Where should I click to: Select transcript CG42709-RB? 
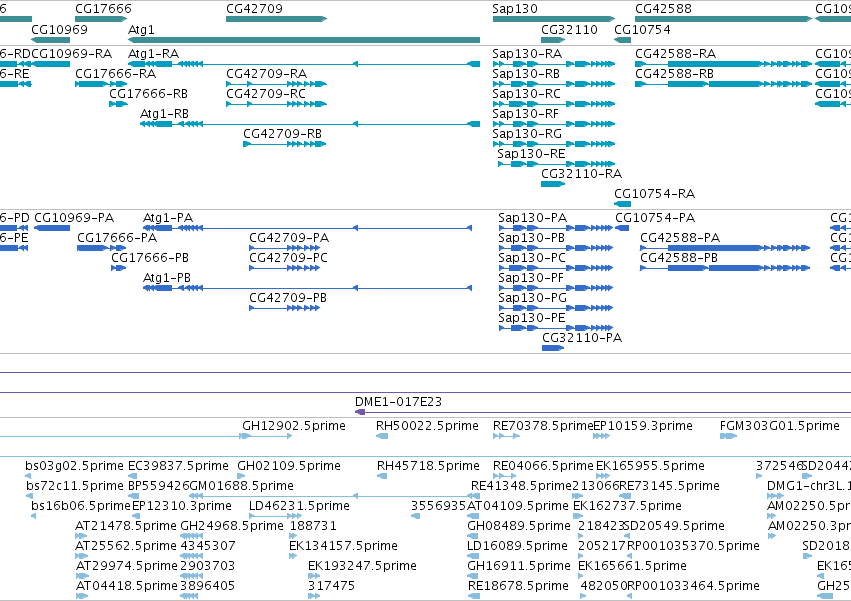[285, 144]
